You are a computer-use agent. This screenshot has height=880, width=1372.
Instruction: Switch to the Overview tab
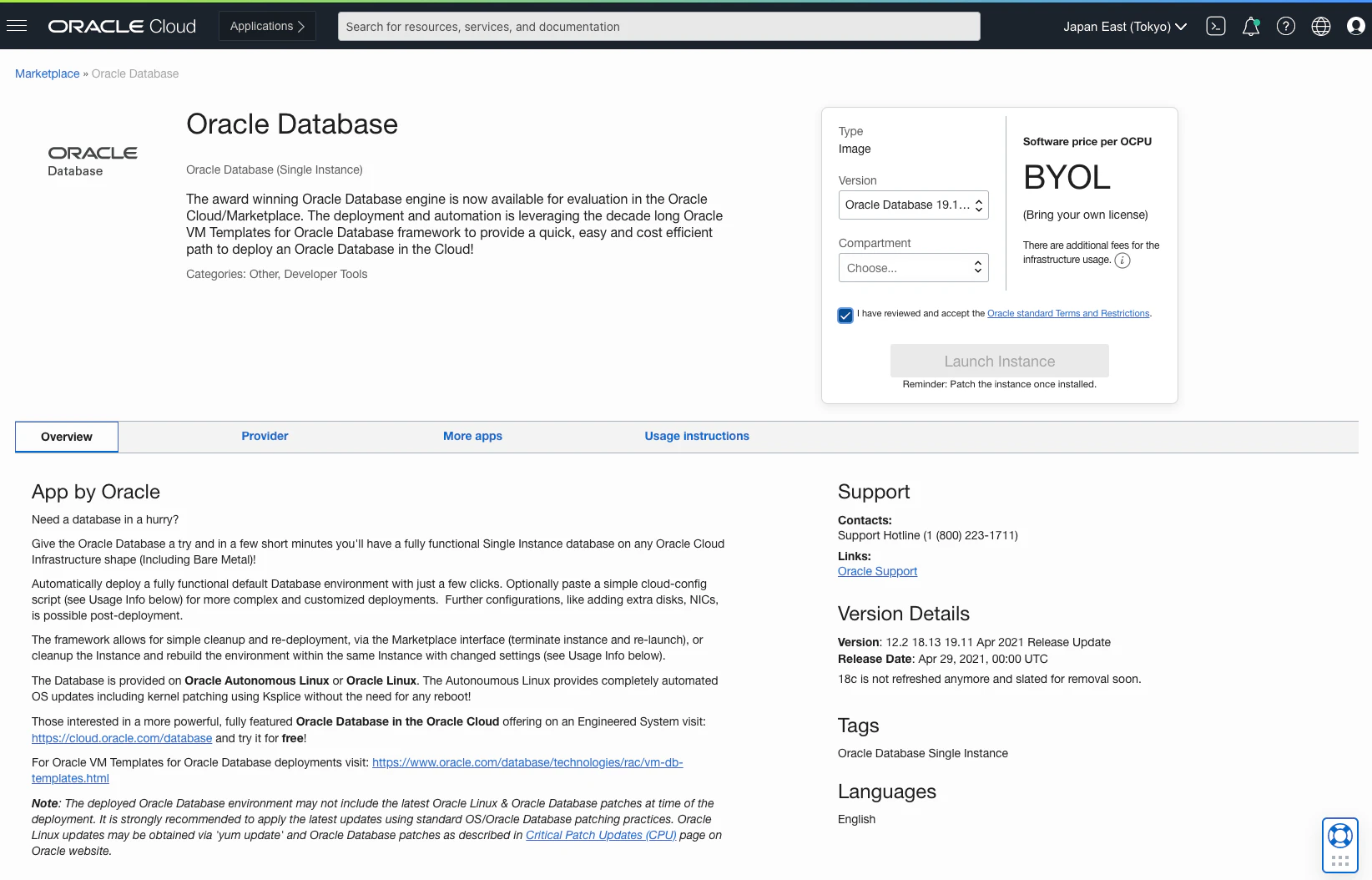click(x=67, y=437)
